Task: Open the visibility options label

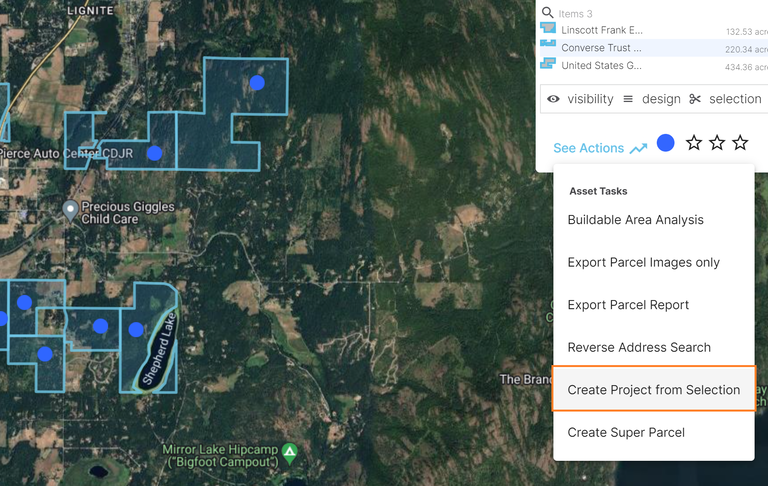Action: [590, 99]
